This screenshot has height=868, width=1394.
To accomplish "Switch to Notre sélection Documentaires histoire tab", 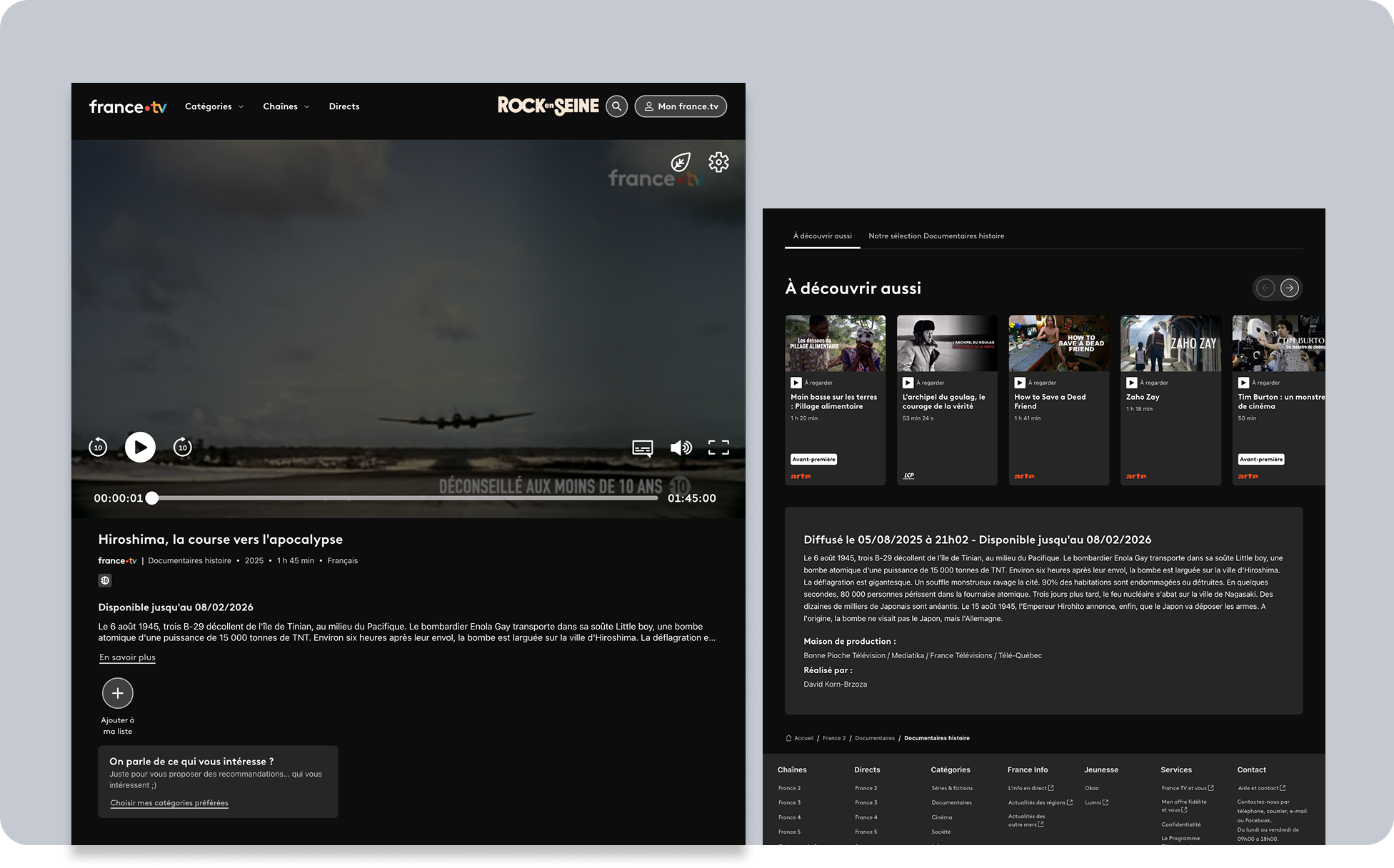I will click(936, 236).
